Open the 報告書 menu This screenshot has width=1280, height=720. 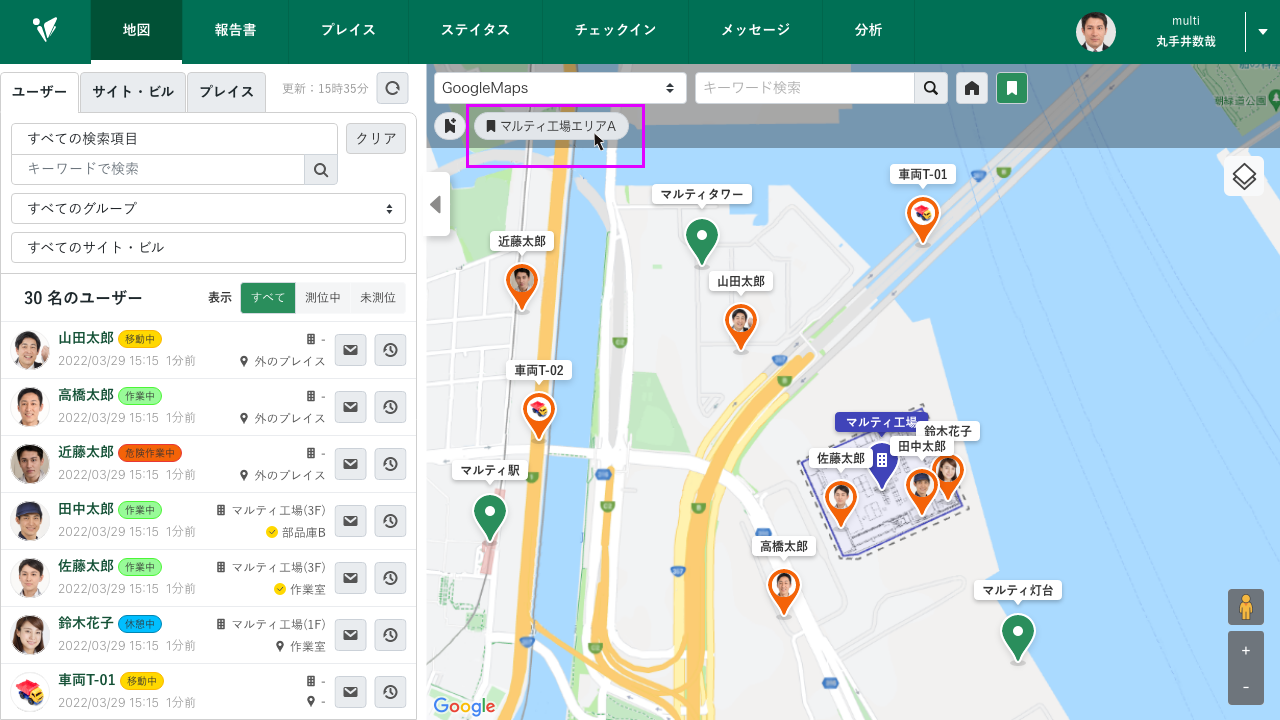(235, 31)
